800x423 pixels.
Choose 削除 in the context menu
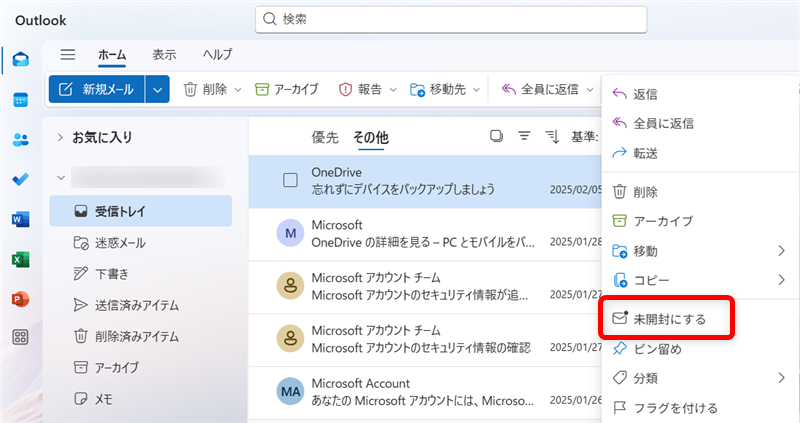tap(699, 192)
